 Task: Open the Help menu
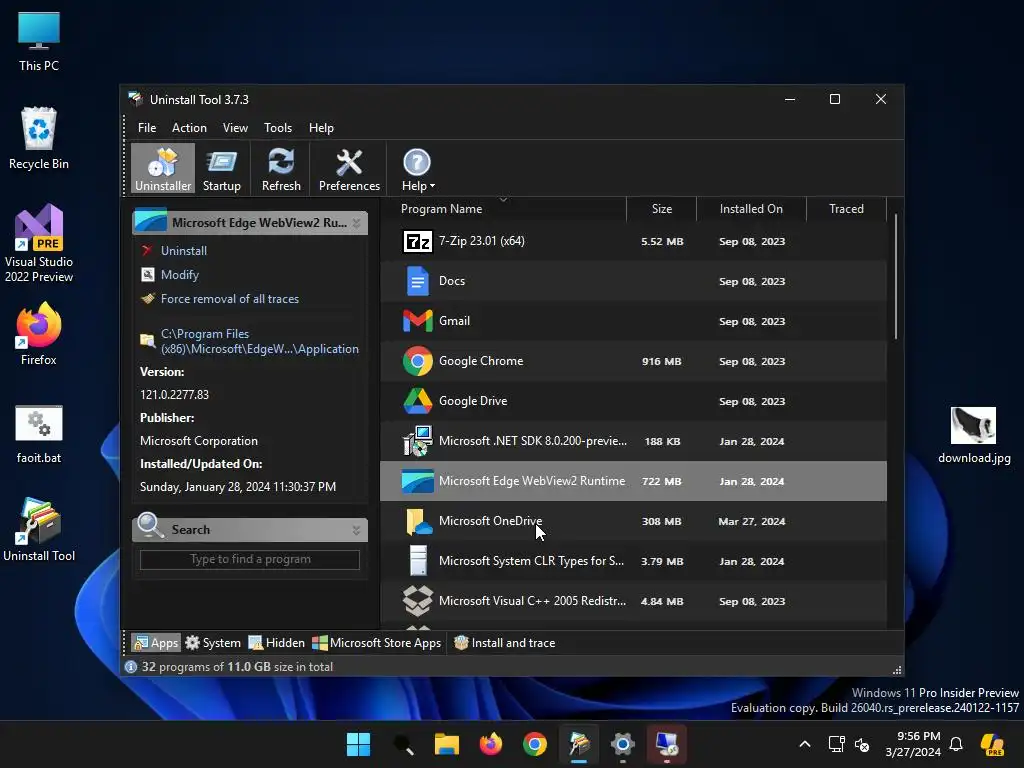coord(321,128)
